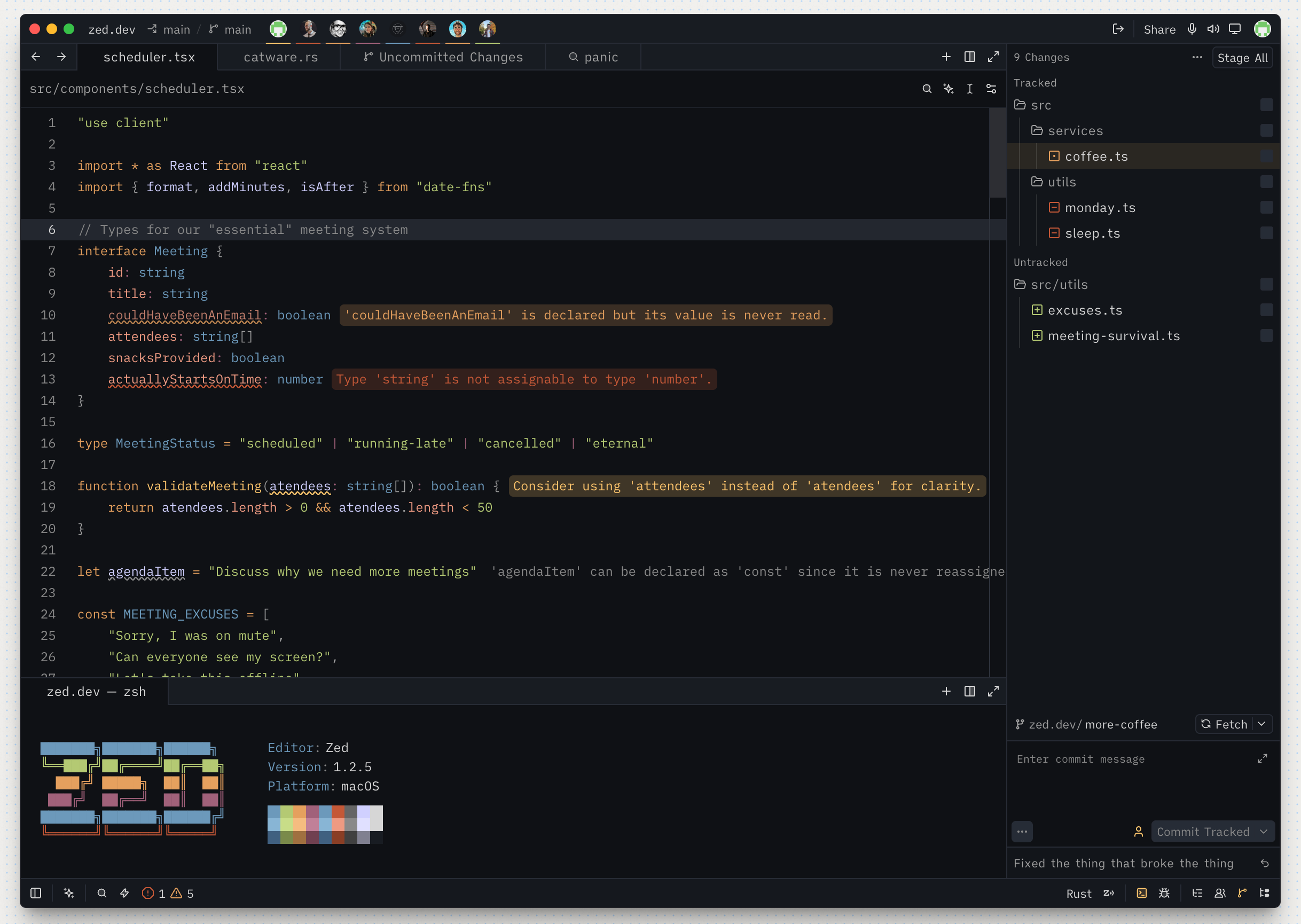
Task: Switch to the catware.rs tab
Action: (280, 57)
